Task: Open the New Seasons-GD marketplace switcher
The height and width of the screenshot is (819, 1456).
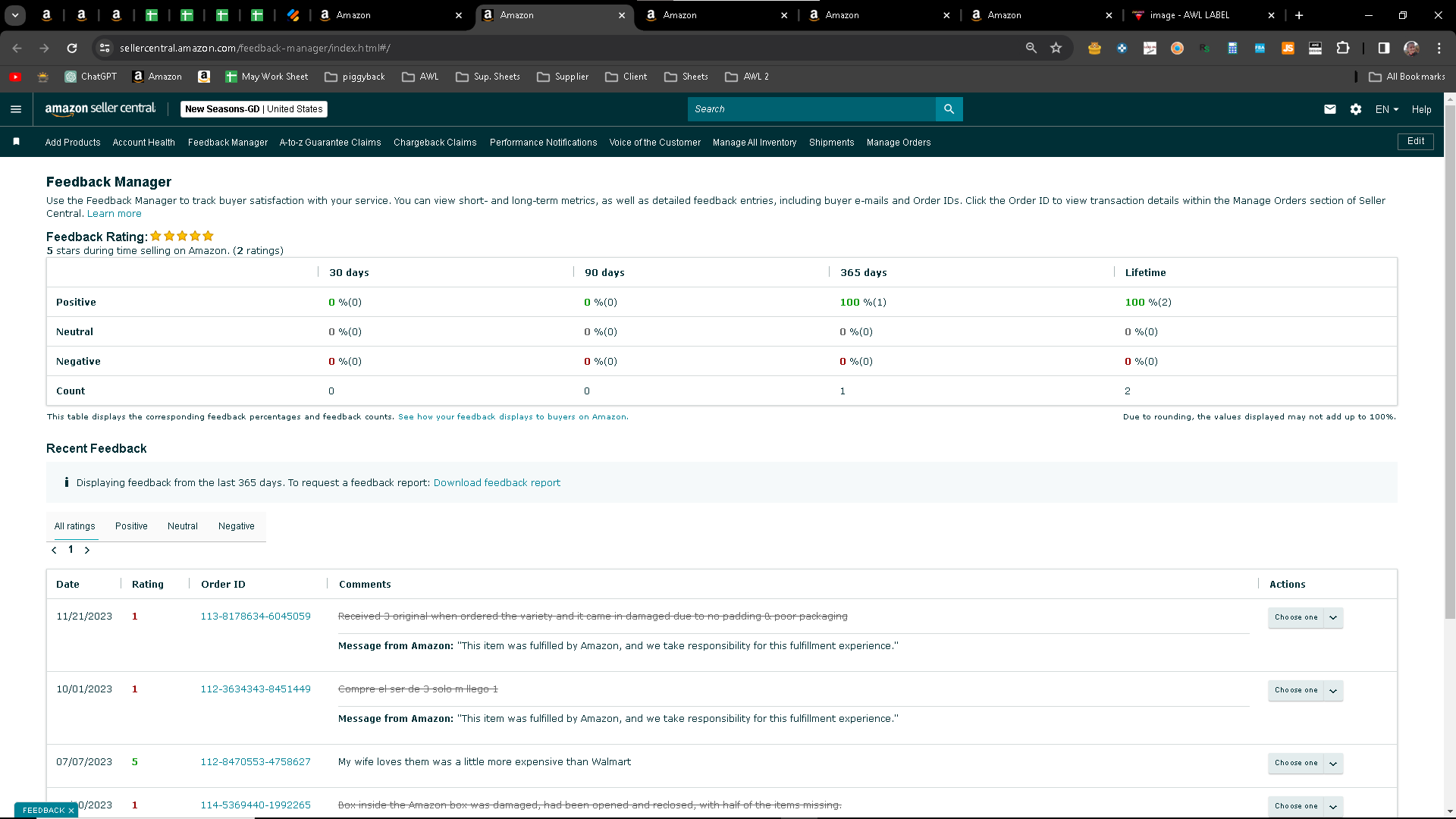Action: 254,109
